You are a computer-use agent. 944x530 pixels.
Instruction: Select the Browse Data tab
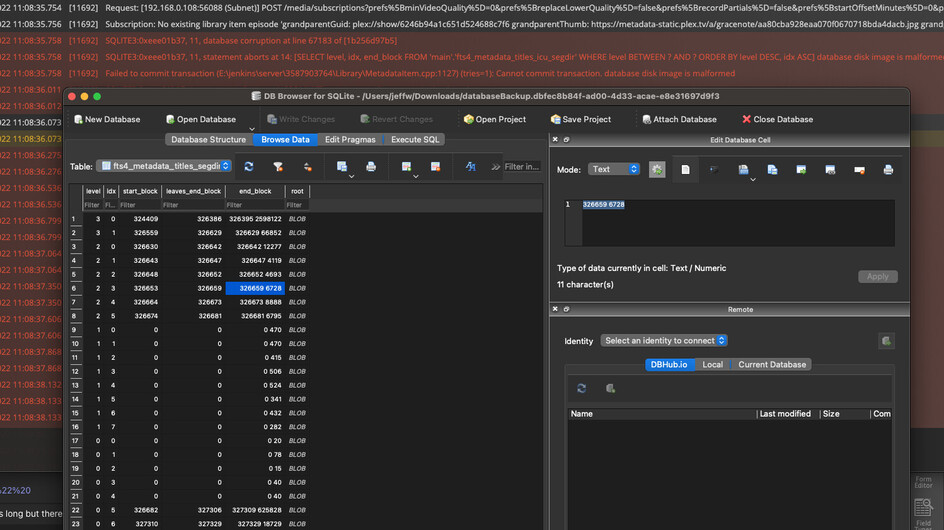pyautogui.click(x=285, y=140)
